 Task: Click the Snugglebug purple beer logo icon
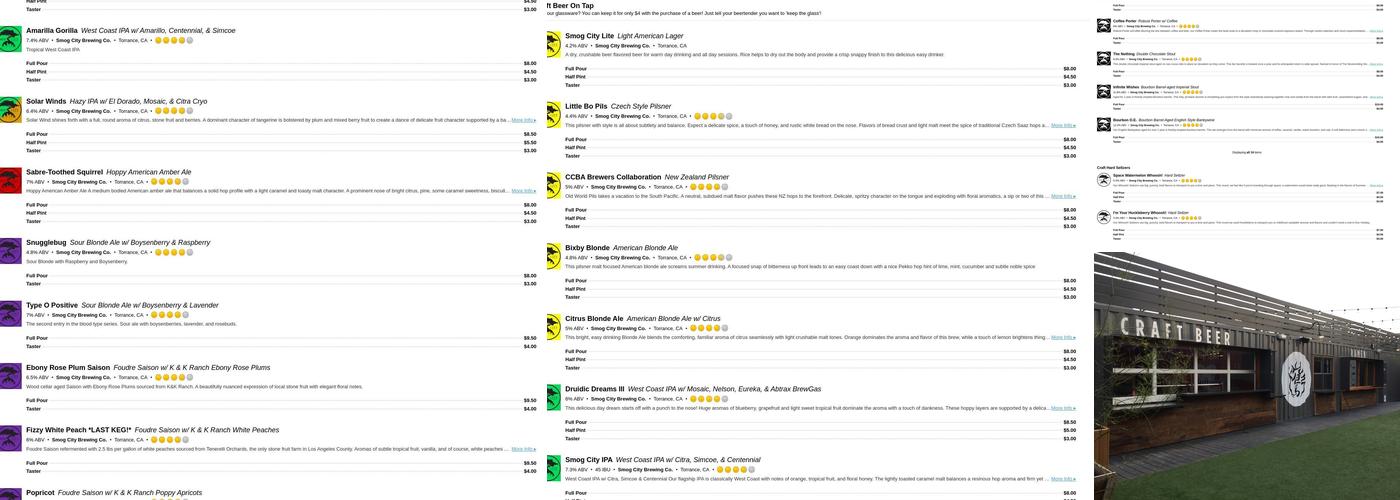point(10,250)
